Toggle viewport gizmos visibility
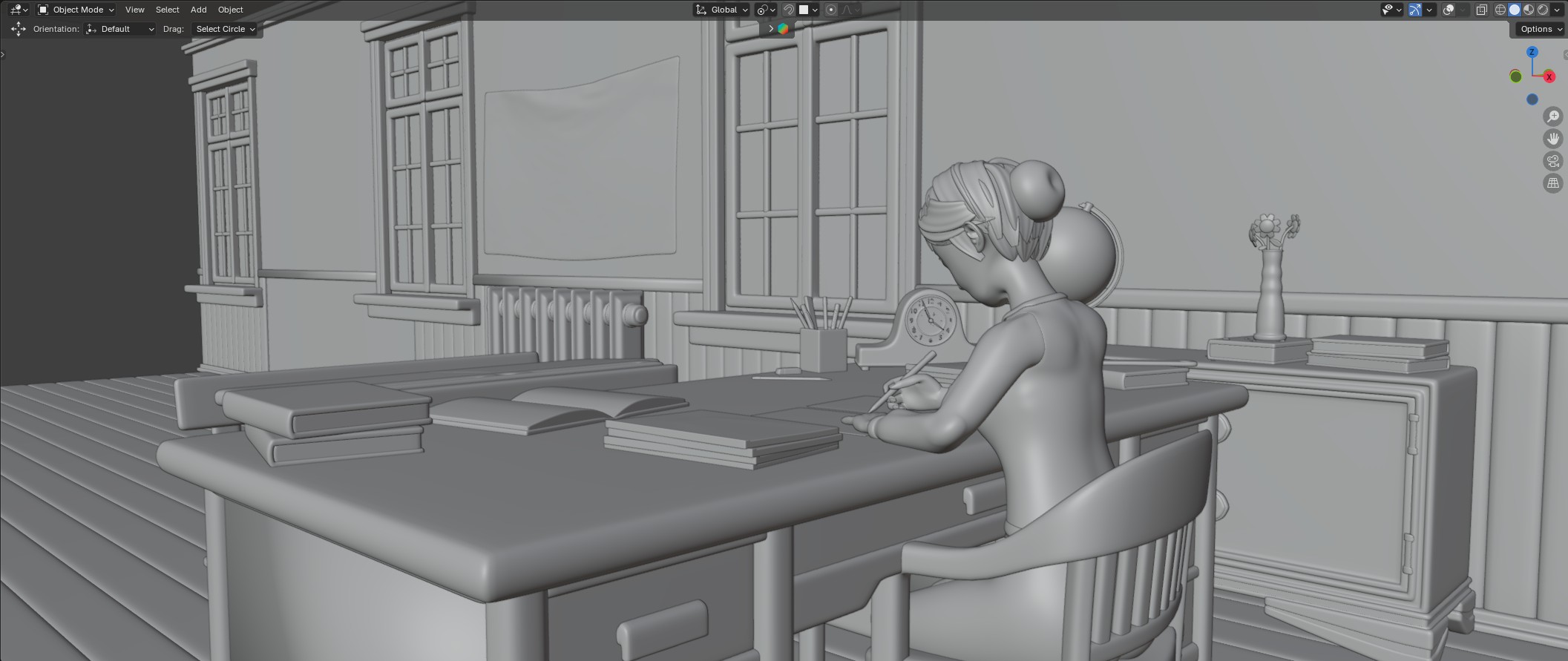Image resolution: width=1568 pixels, height=661 pixels. 1415,10
